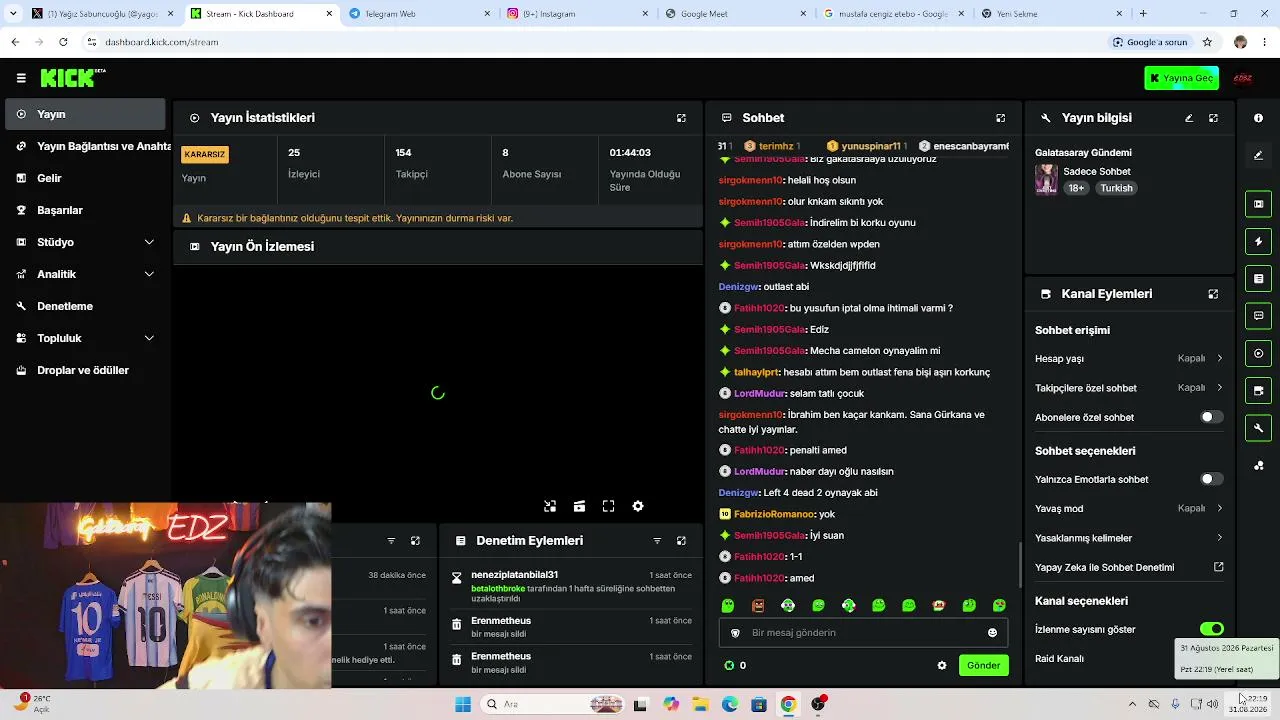
Task: Open Takipçilere özel sohbet options
Action: click(x=1129, y=388)
